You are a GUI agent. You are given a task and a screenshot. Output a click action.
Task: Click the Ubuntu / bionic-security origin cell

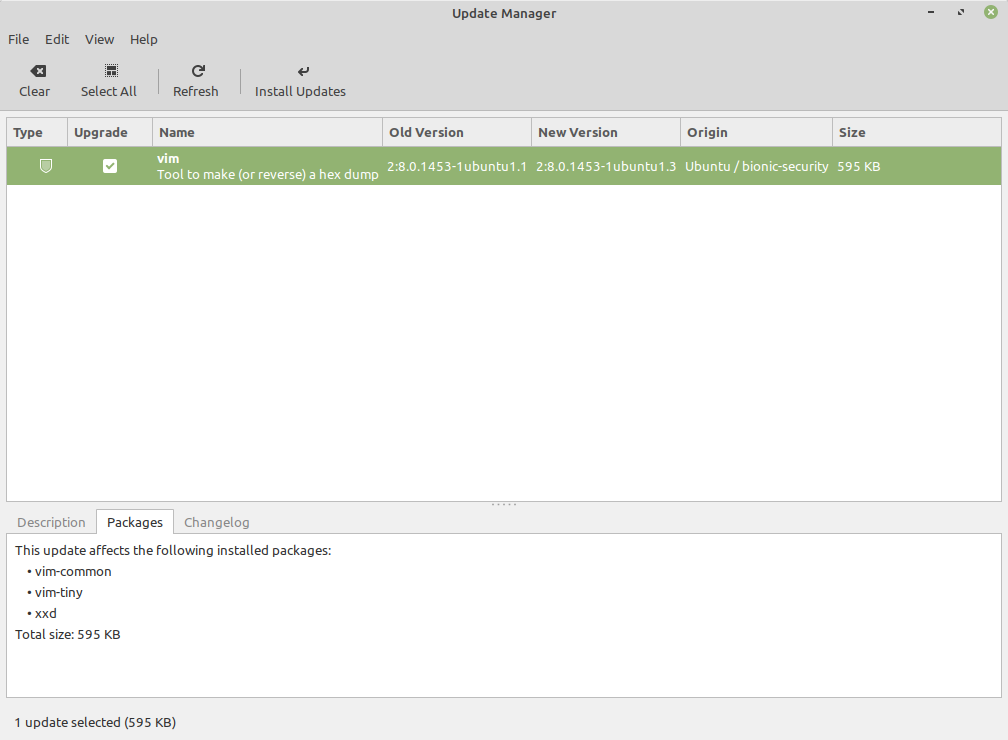coord(757,167)
